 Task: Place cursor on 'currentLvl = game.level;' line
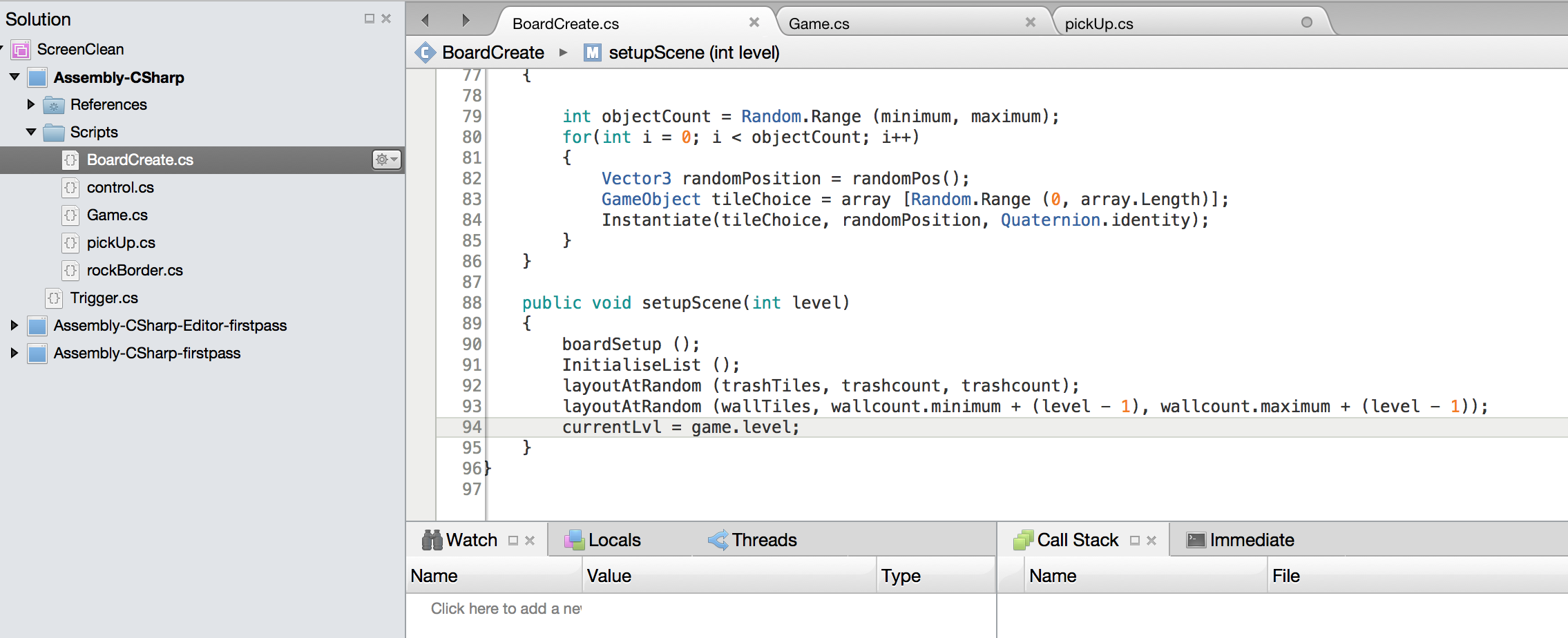(681, 427)
